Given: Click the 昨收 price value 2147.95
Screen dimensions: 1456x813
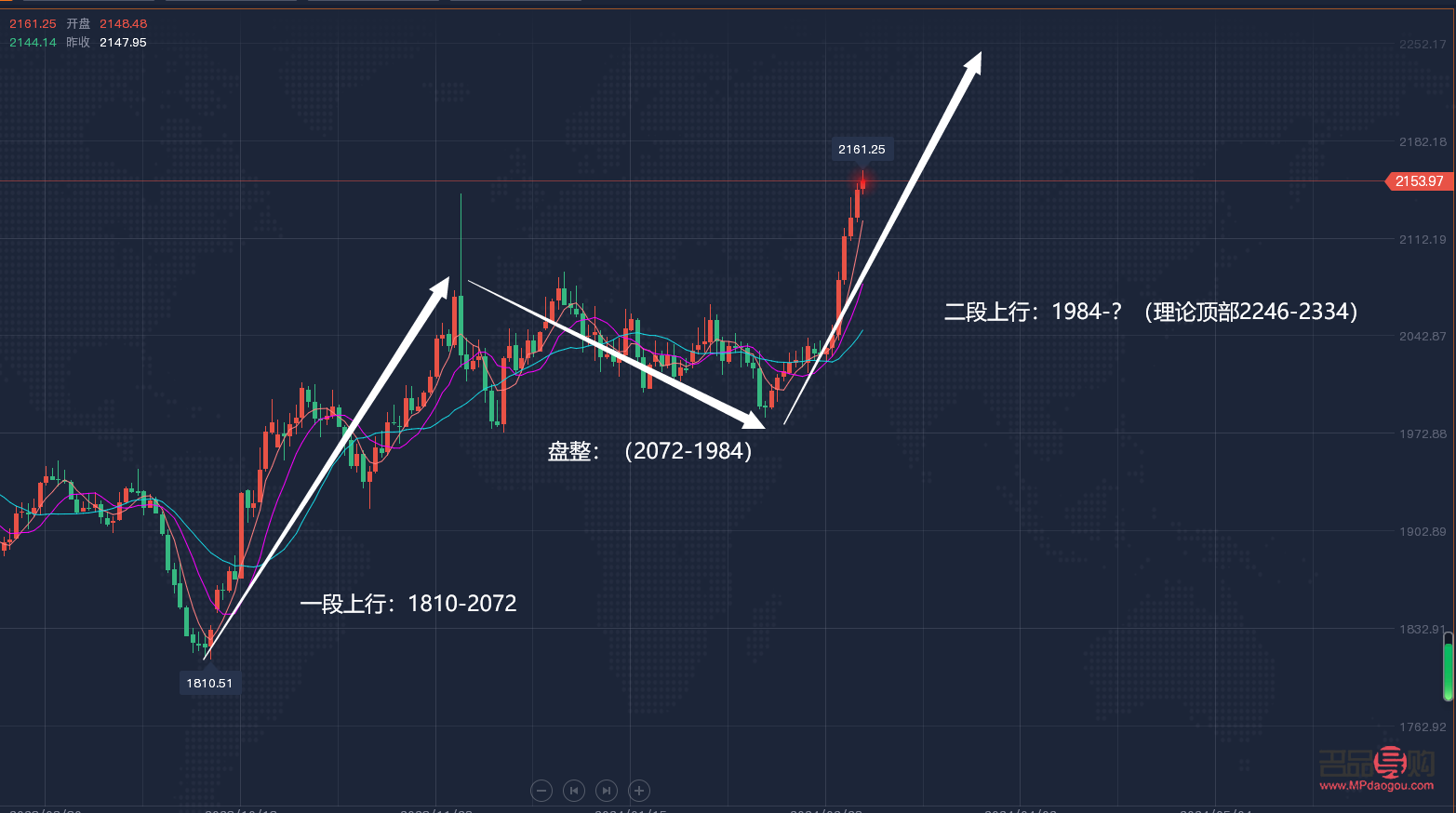Looking at the screenshot, I should point(122,42).
